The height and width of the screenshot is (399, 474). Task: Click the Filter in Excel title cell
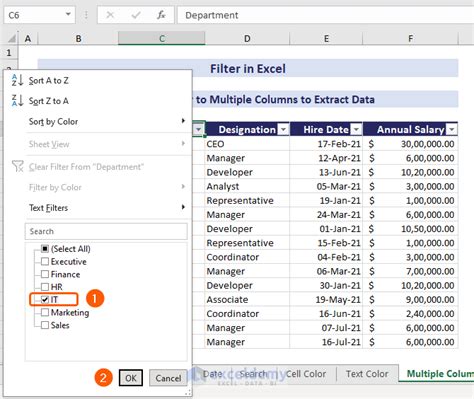click(248, 69)
